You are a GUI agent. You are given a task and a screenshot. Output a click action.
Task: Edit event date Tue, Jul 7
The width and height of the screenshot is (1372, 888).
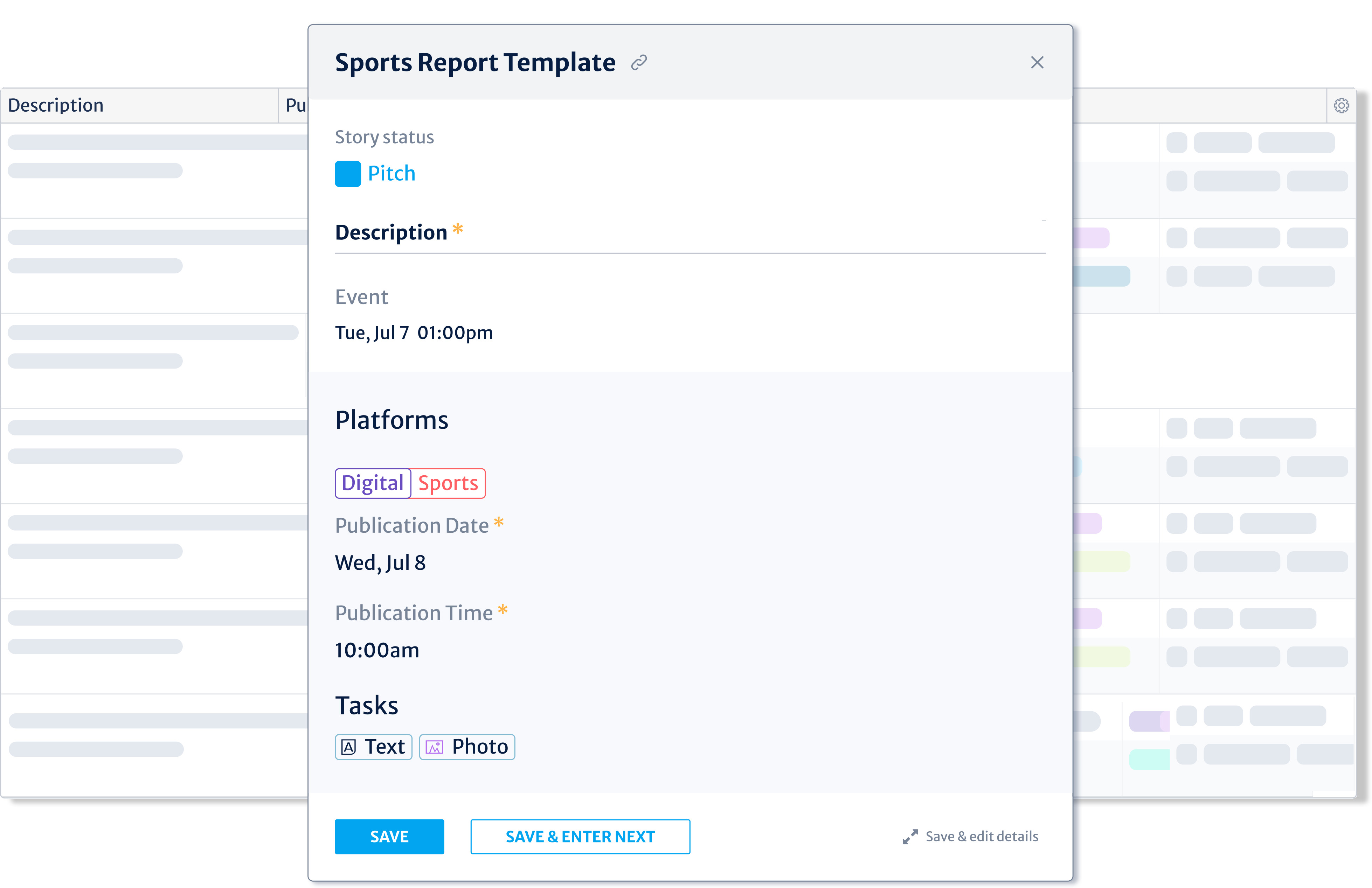click(x=372, y=333)
